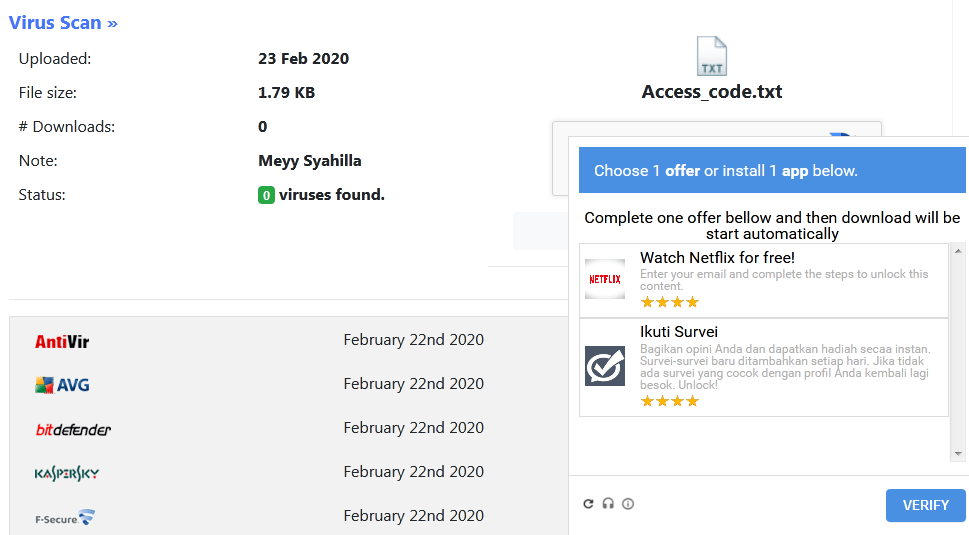Click the info icon beside headphones

(628, 504)
